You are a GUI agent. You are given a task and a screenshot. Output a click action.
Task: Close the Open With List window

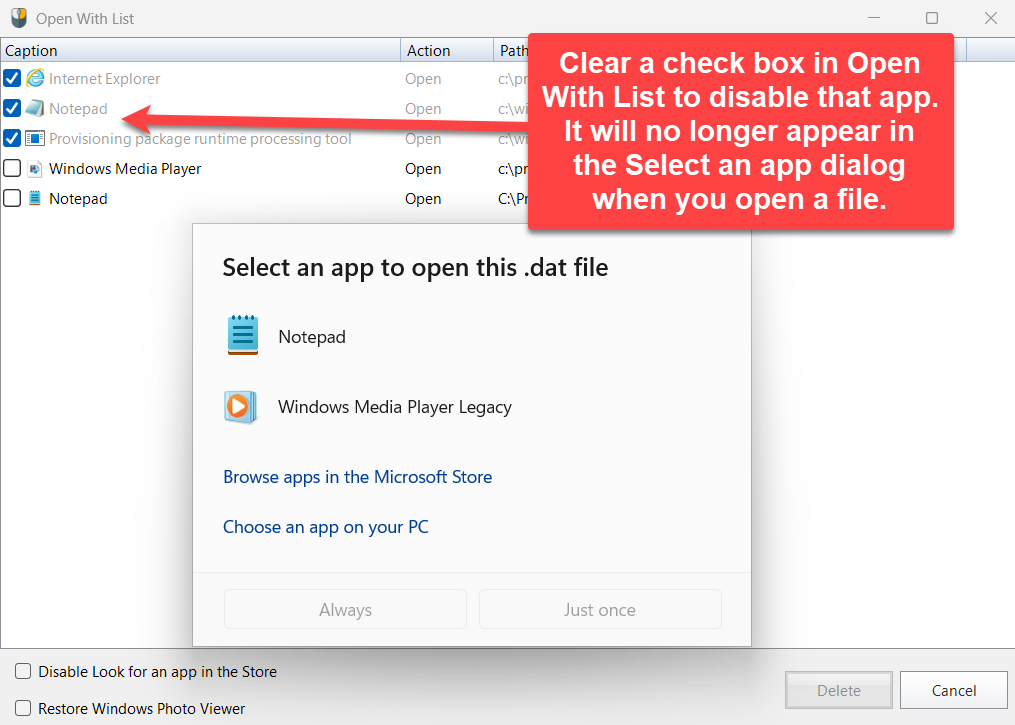click(990, 18)
